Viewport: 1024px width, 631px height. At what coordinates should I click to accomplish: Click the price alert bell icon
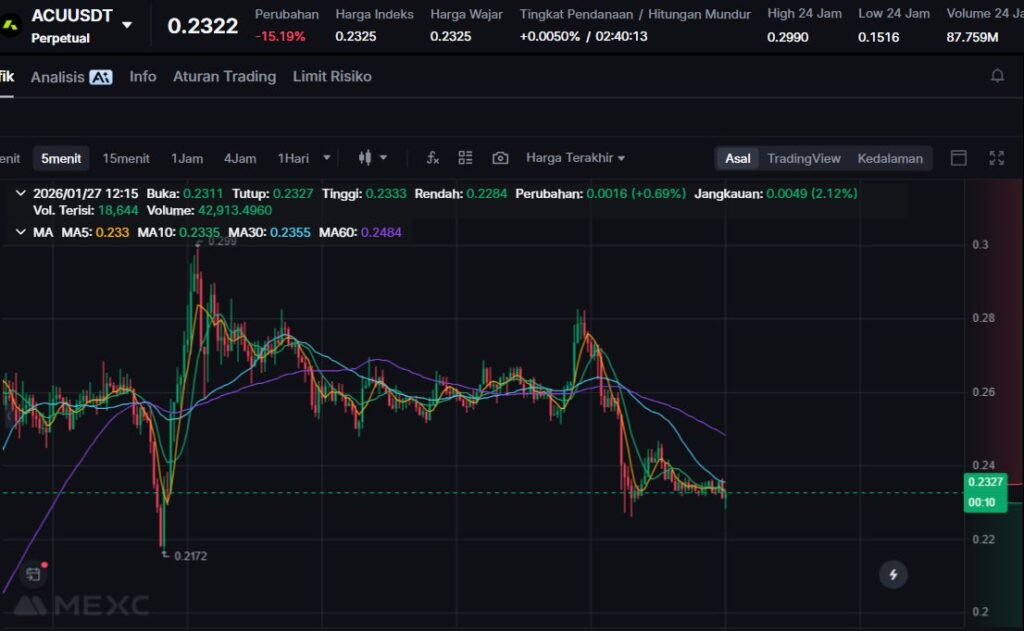click(x=997, y=76)
